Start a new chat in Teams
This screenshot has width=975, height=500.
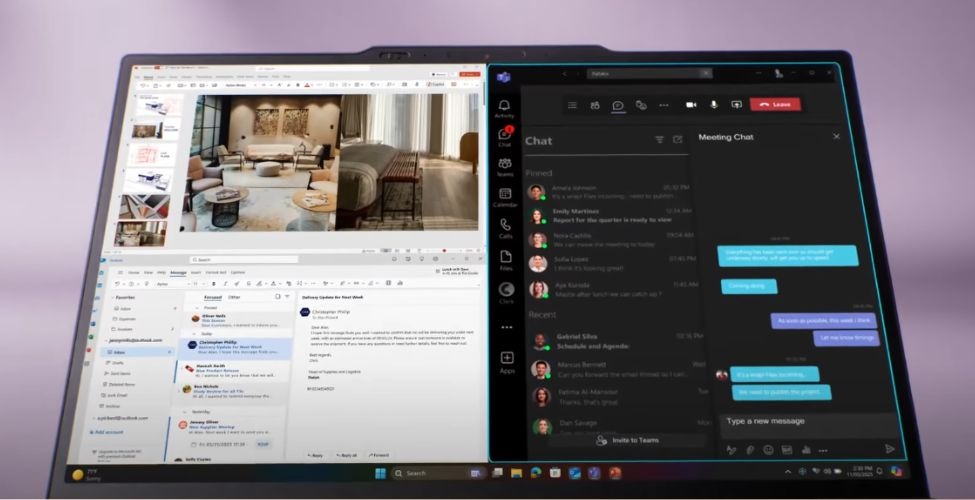pyautogui.click(x=677, y=140)
